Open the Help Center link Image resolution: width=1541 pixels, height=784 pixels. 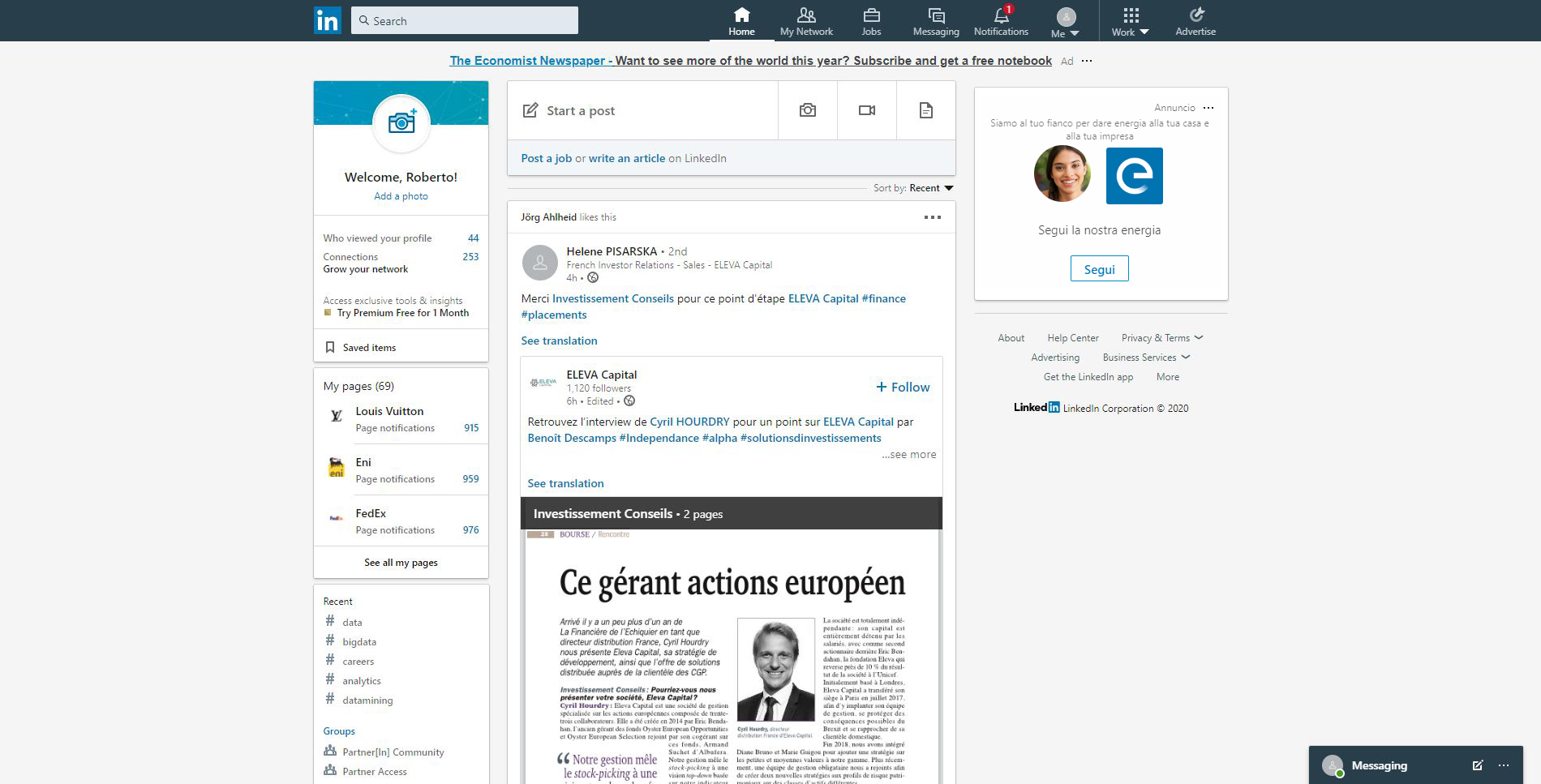click(1073, 338)
